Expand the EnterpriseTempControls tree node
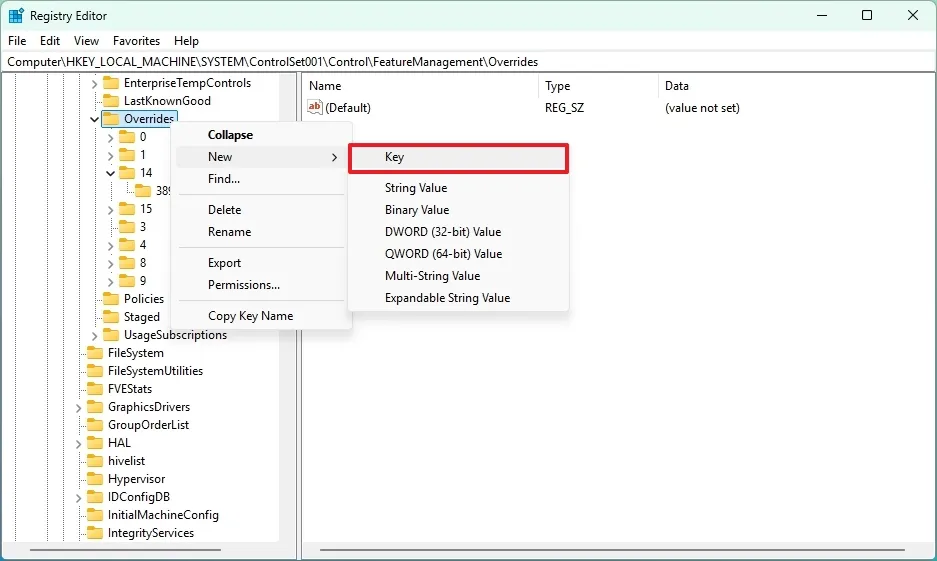The width and height of the screenshot is (937, 561). [x=95, y=83]
